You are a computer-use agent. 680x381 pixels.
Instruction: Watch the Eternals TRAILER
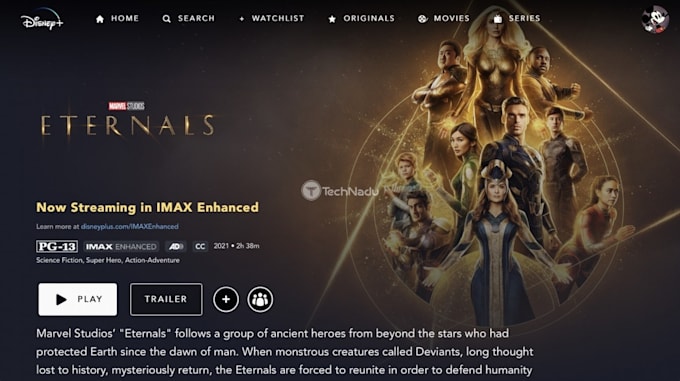tap(166, 299)
